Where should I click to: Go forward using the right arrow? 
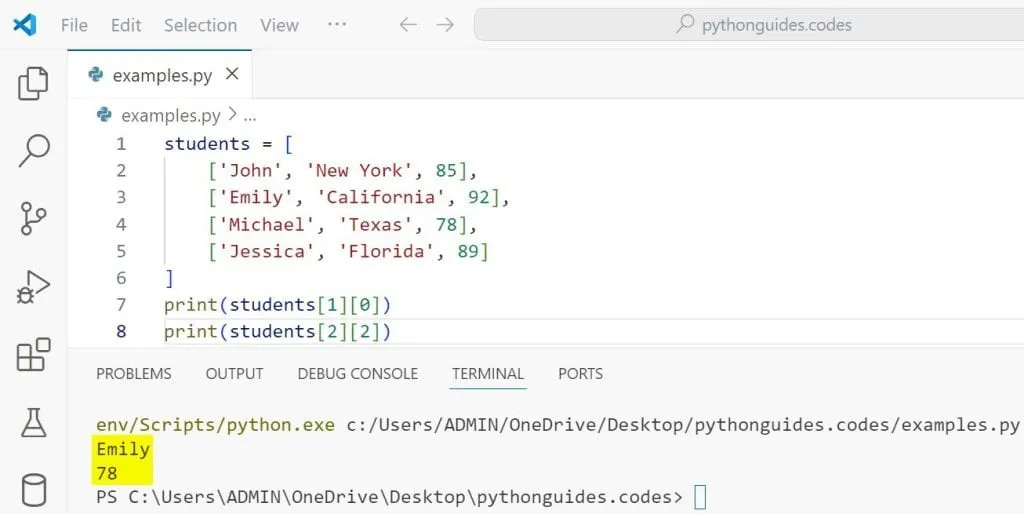click(445, 25)
